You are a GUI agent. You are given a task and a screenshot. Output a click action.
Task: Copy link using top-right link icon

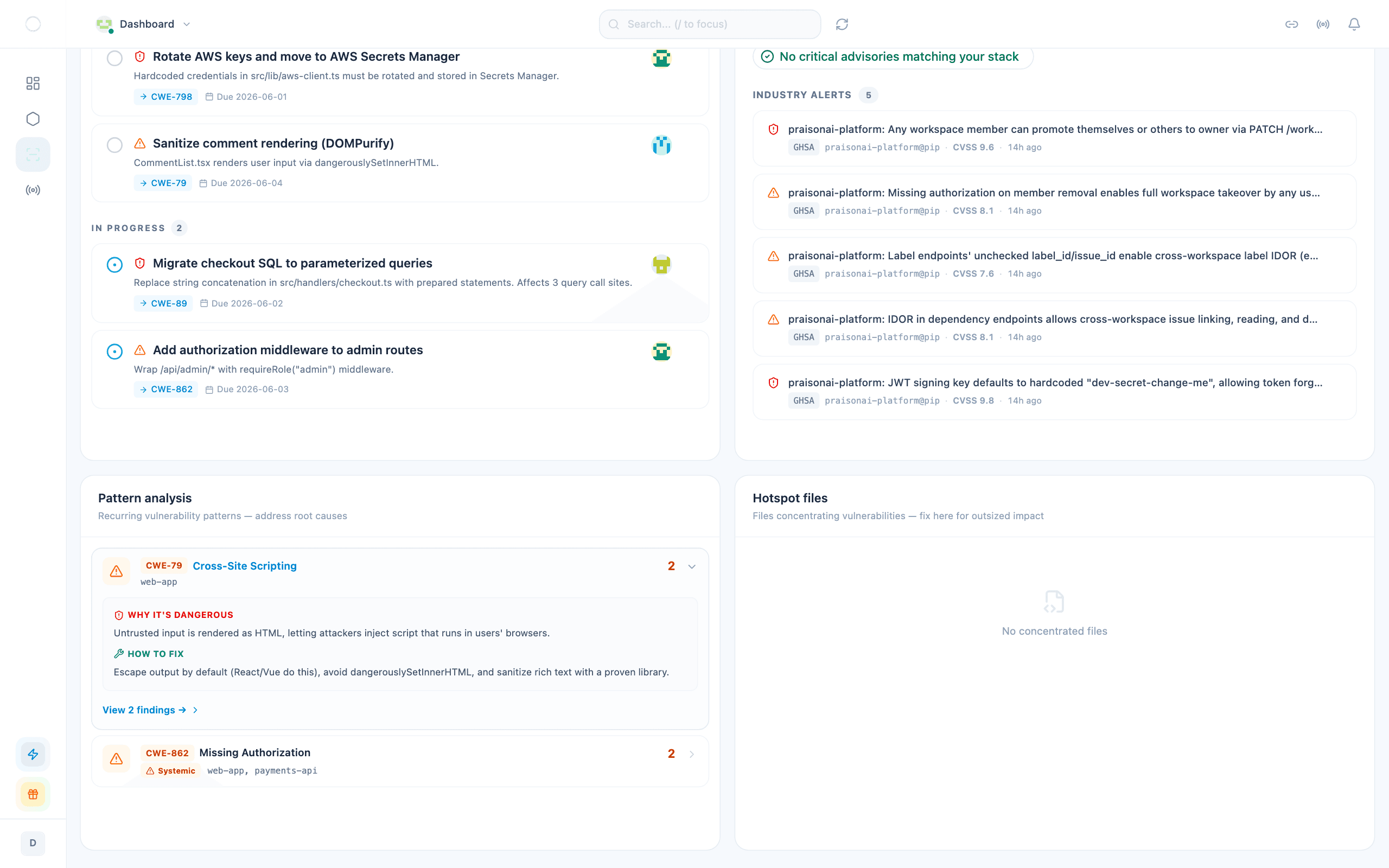[1291, 24]
